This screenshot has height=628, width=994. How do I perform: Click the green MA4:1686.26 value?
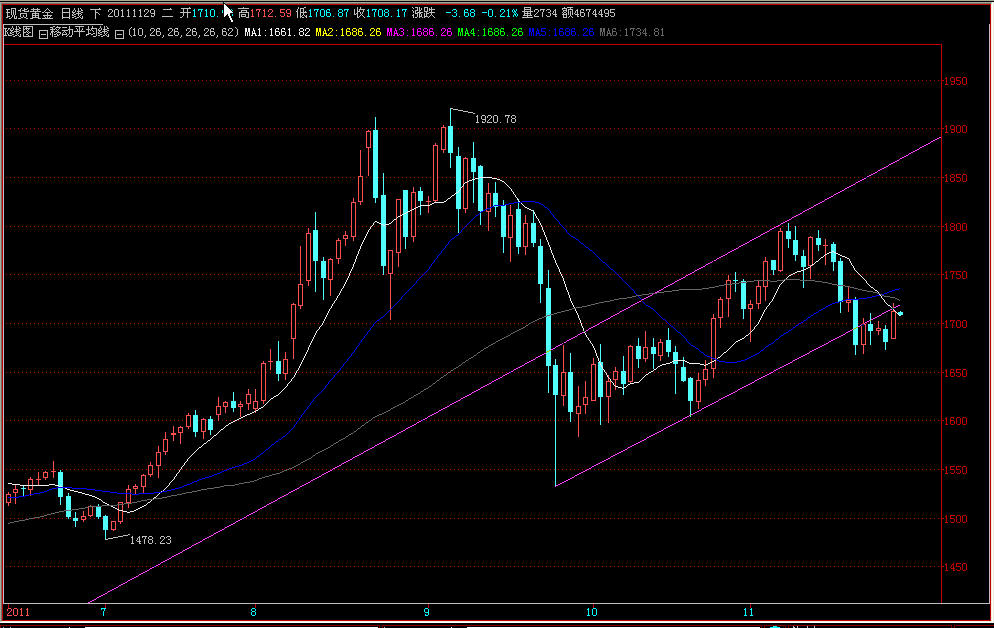click(490, 32)
